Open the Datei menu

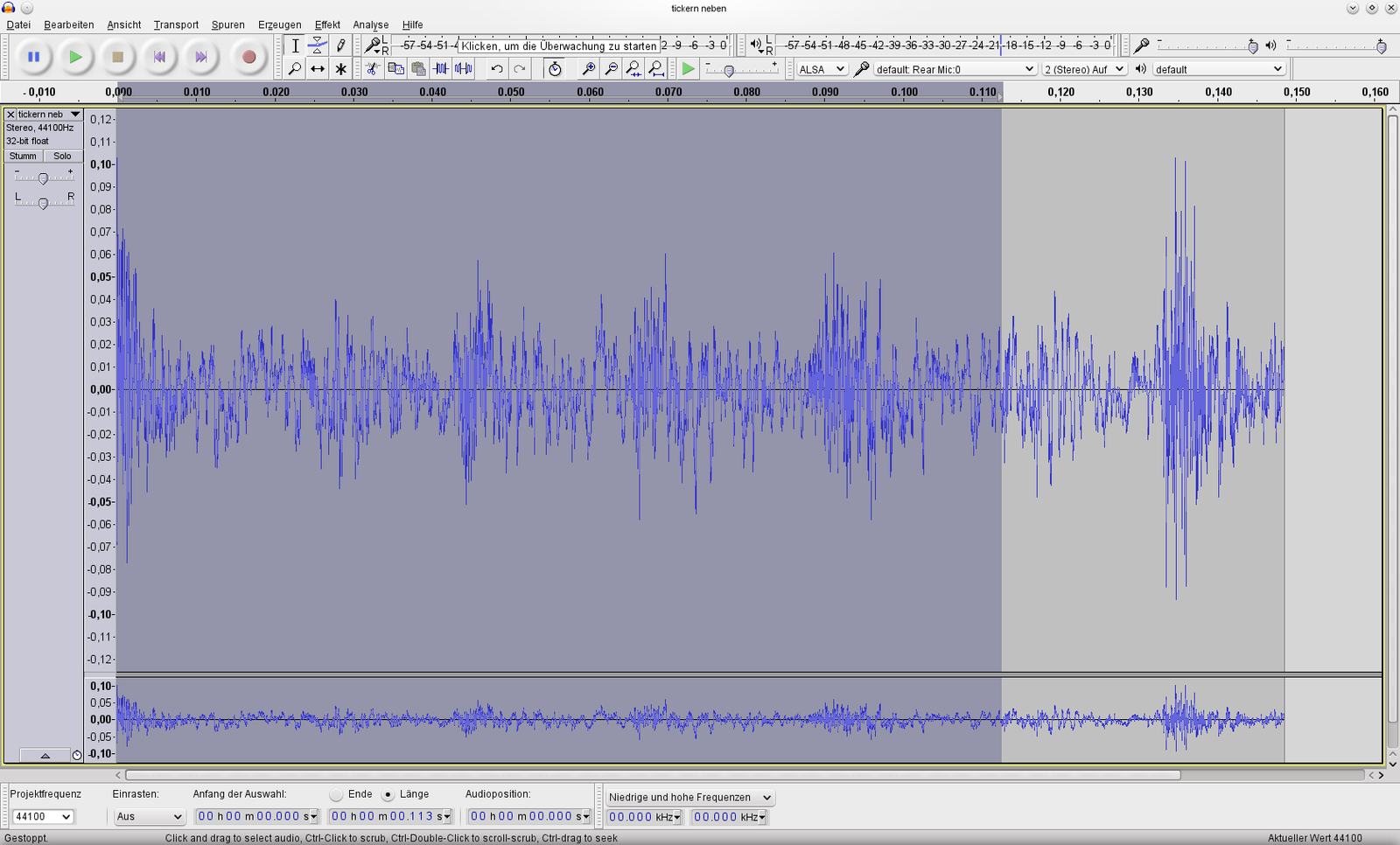(18, 24)
